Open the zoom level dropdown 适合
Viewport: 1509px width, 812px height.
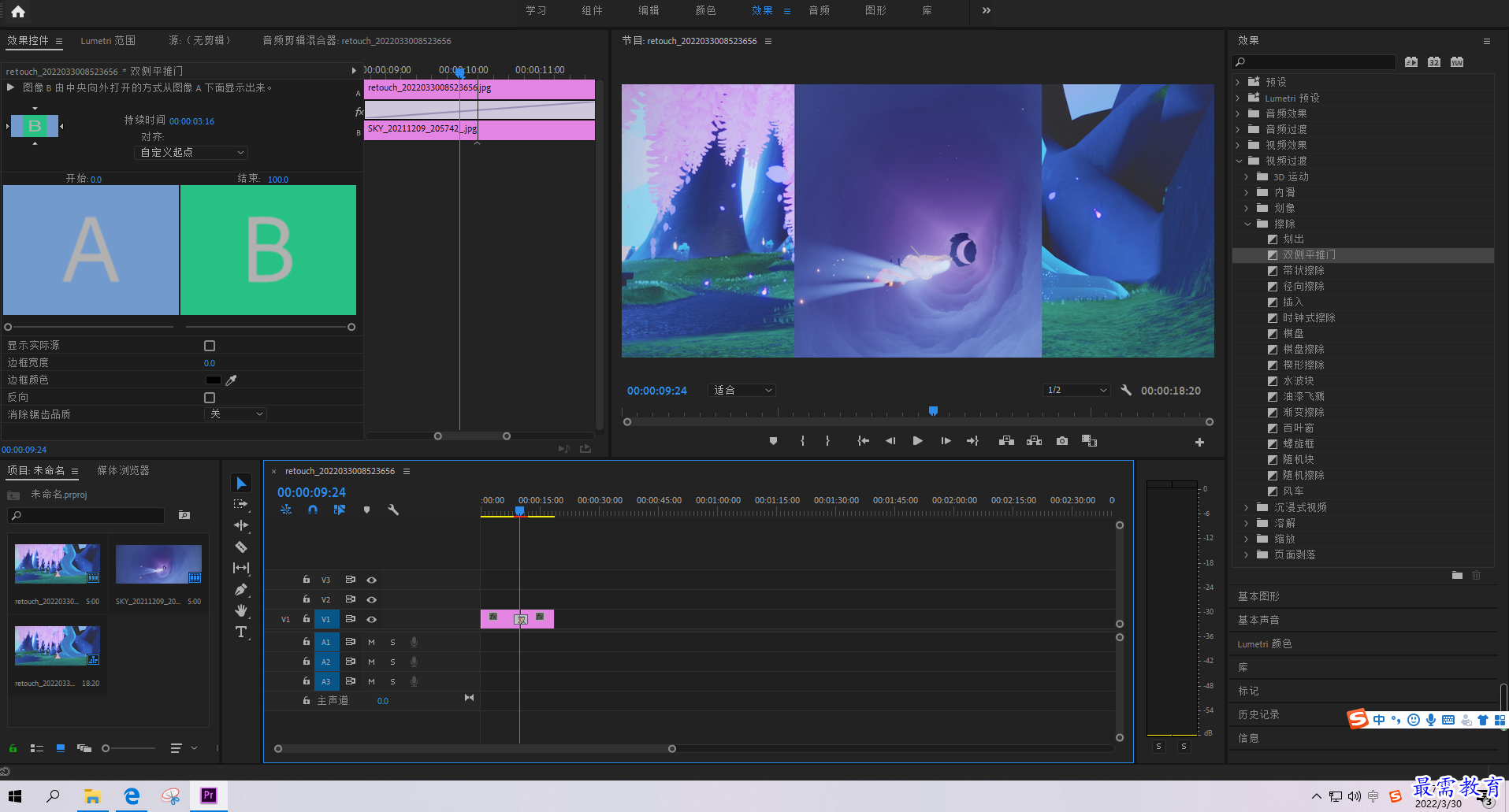742,390
